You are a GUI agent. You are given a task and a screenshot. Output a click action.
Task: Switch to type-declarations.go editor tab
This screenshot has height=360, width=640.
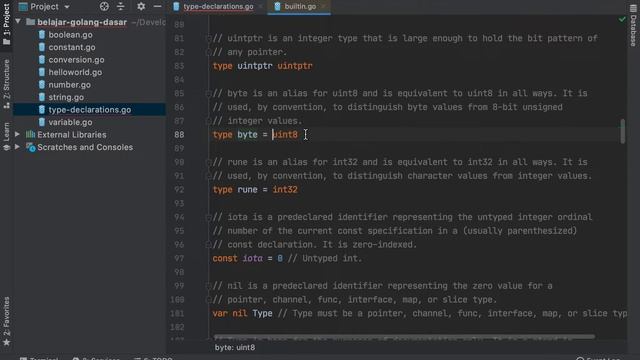pyautogui.click(x=218, y=7)
